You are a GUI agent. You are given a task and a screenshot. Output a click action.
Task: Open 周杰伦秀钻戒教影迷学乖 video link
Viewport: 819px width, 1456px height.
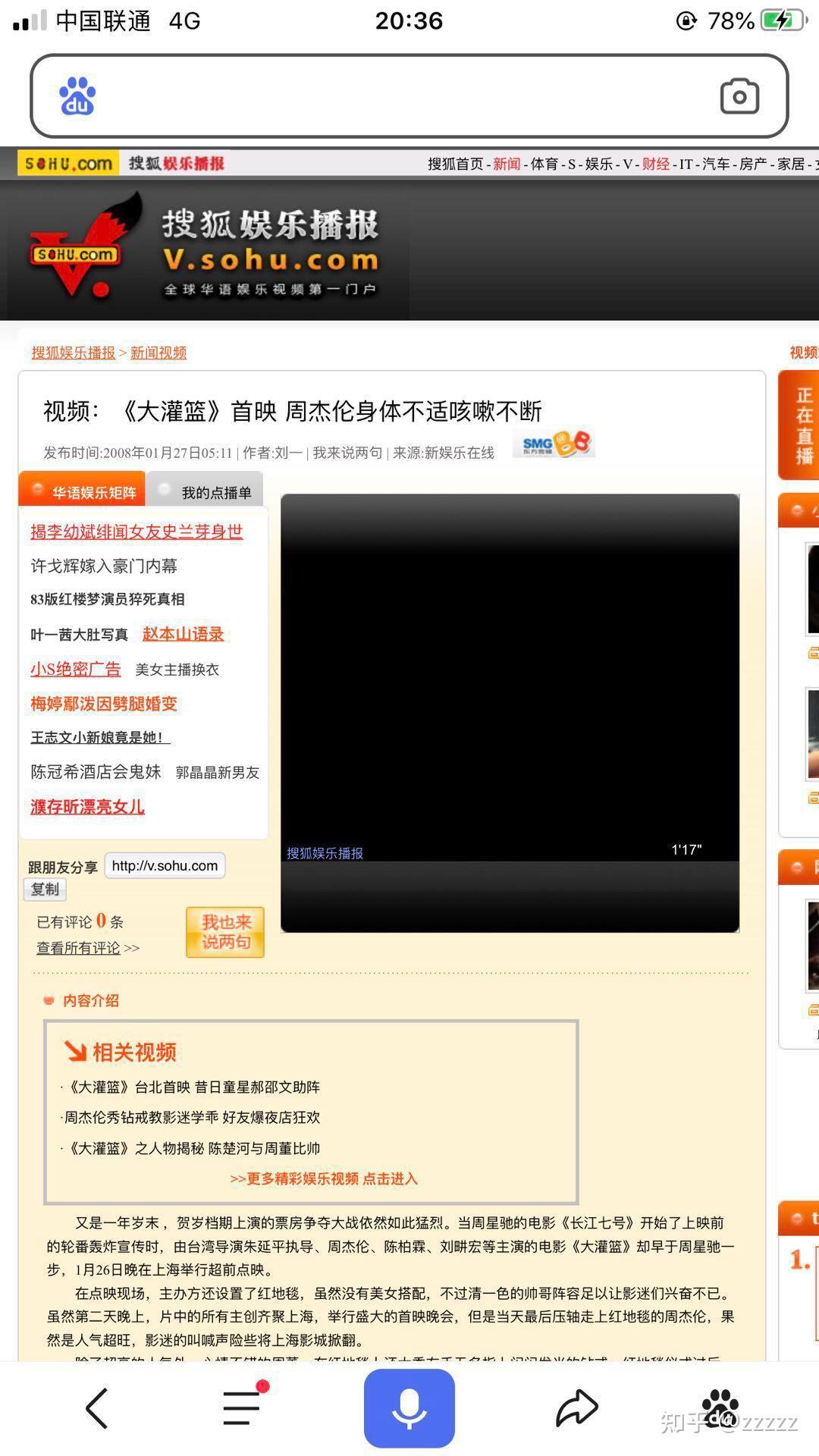pos(191,1118)
